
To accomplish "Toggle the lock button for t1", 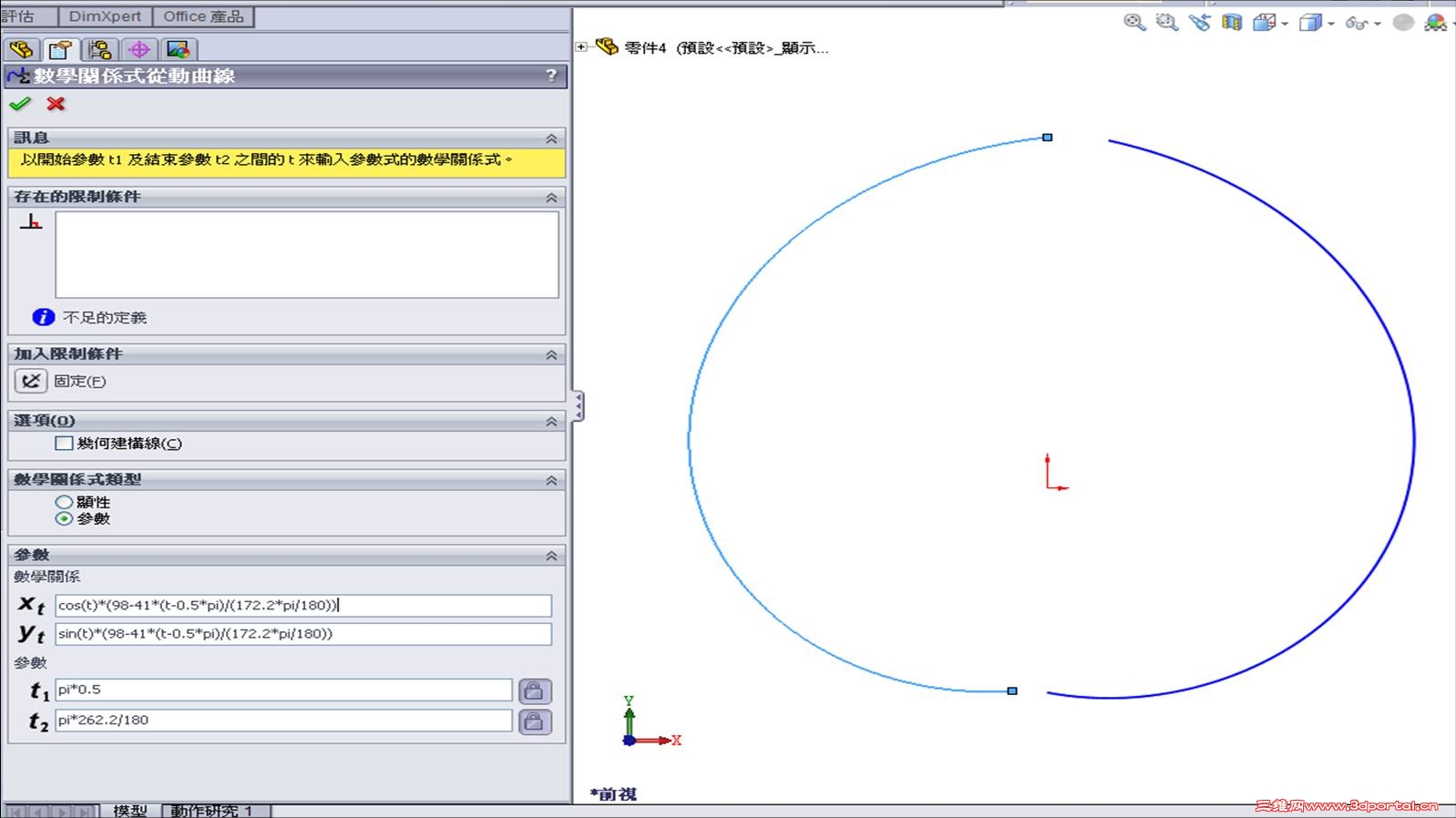I will (535, 690).
